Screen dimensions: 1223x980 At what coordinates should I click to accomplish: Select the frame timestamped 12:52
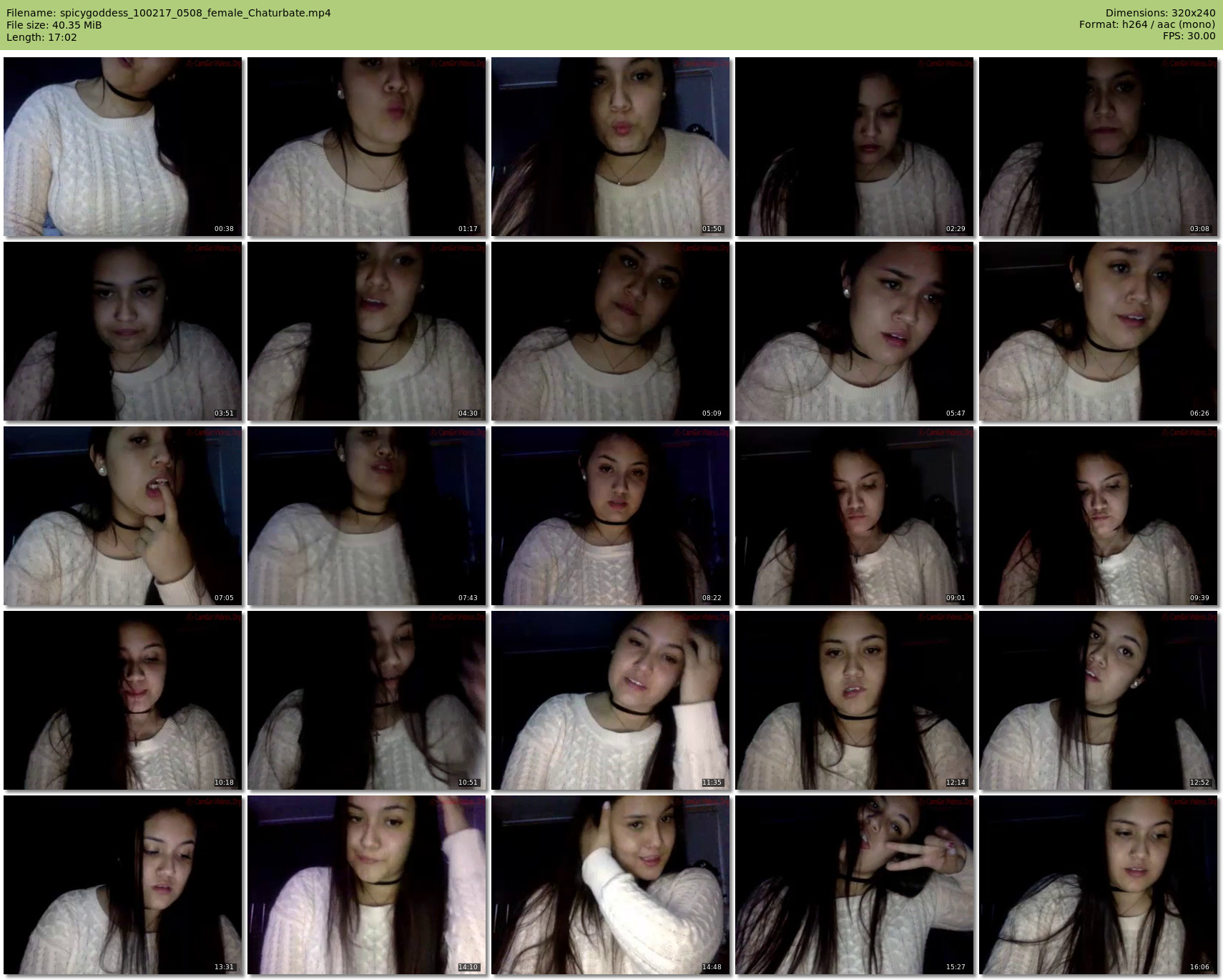tap(1099, 700)
